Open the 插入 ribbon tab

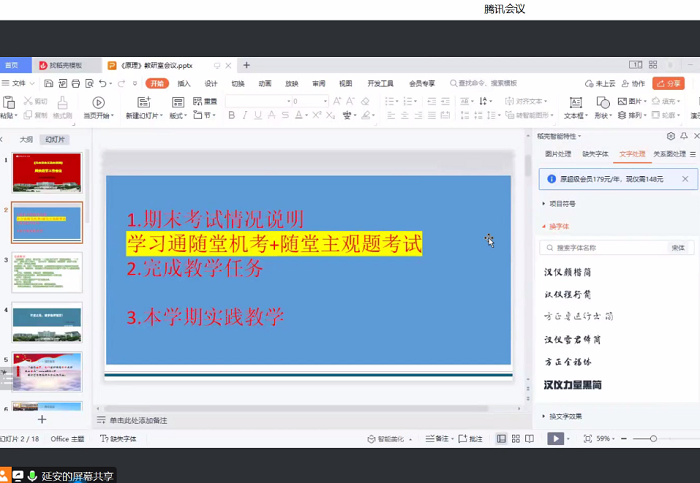184,84
